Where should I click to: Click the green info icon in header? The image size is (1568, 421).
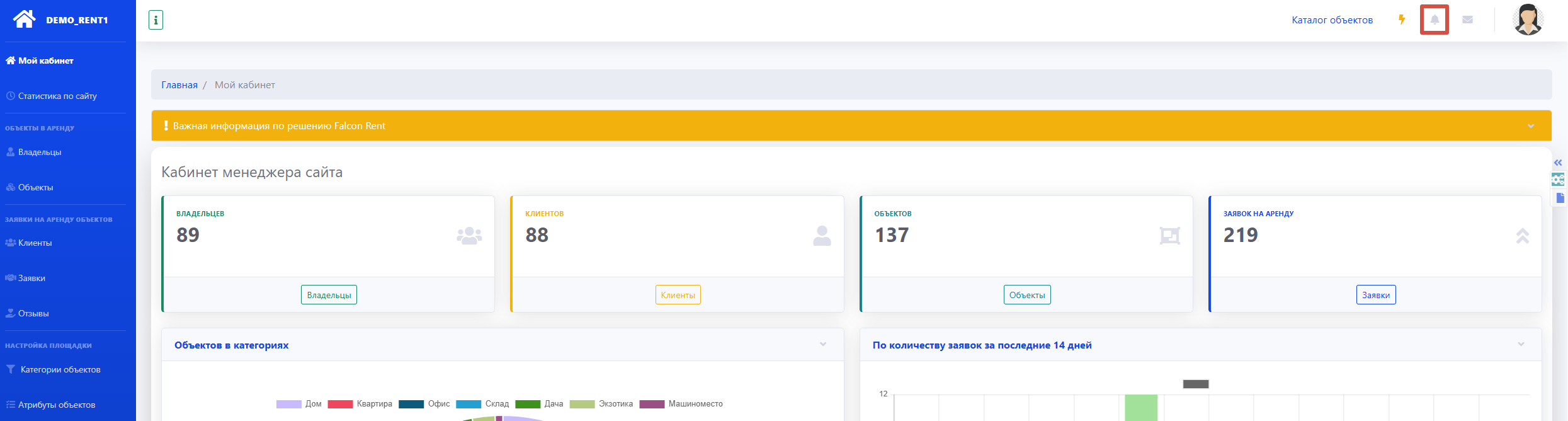(x=156, y=20)
